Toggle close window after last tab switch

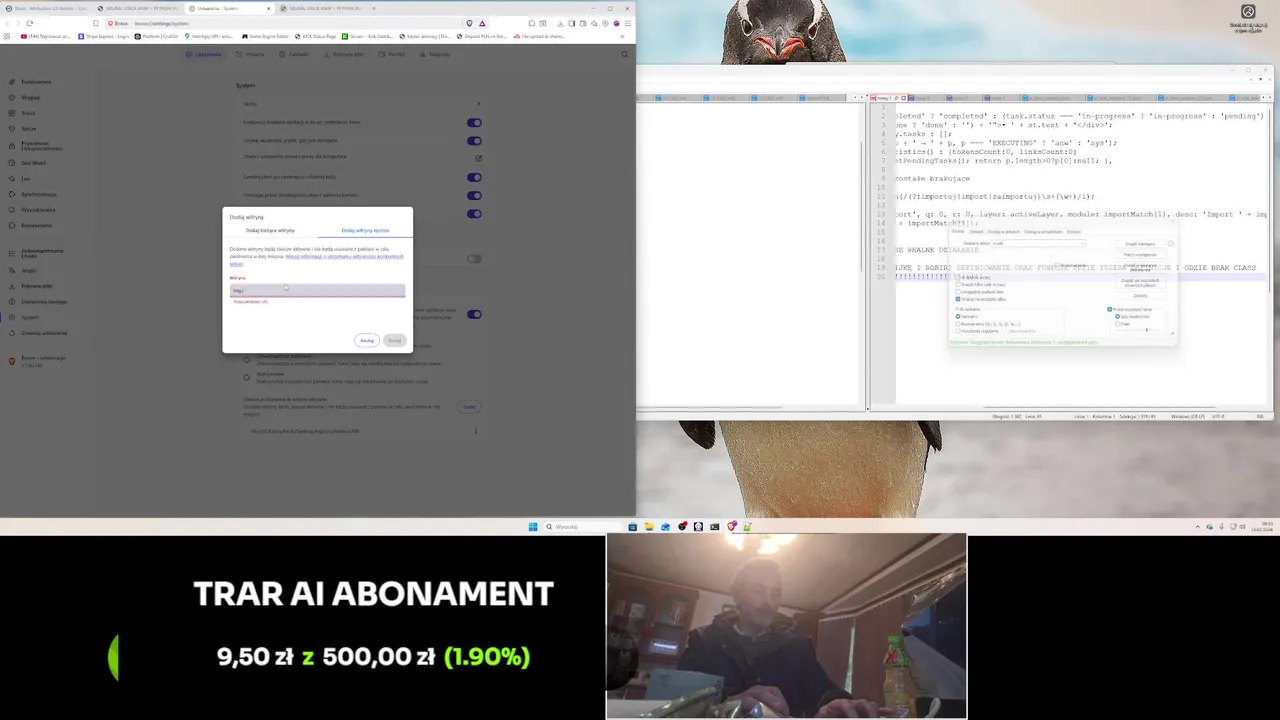click(474, 177)
